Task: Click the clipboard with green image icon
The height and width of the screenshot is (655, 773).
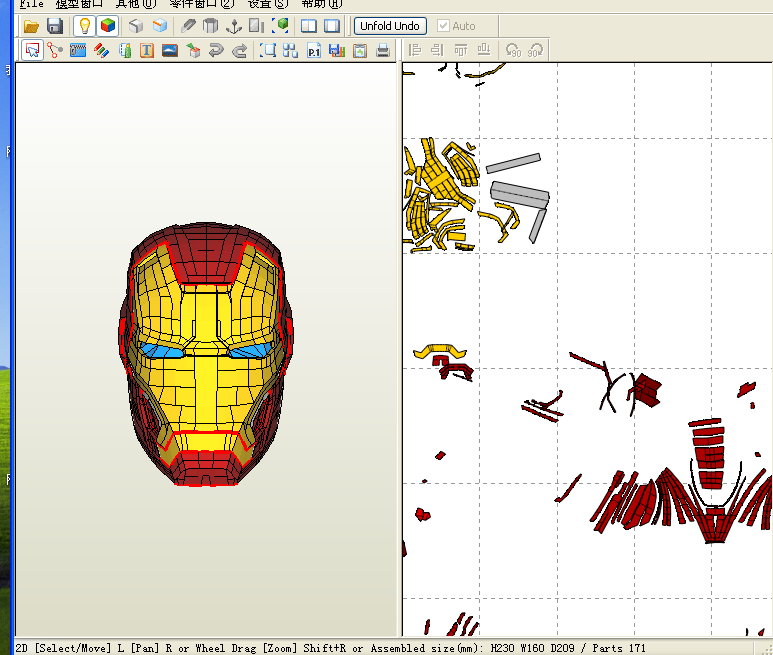Action: (360, 50)
